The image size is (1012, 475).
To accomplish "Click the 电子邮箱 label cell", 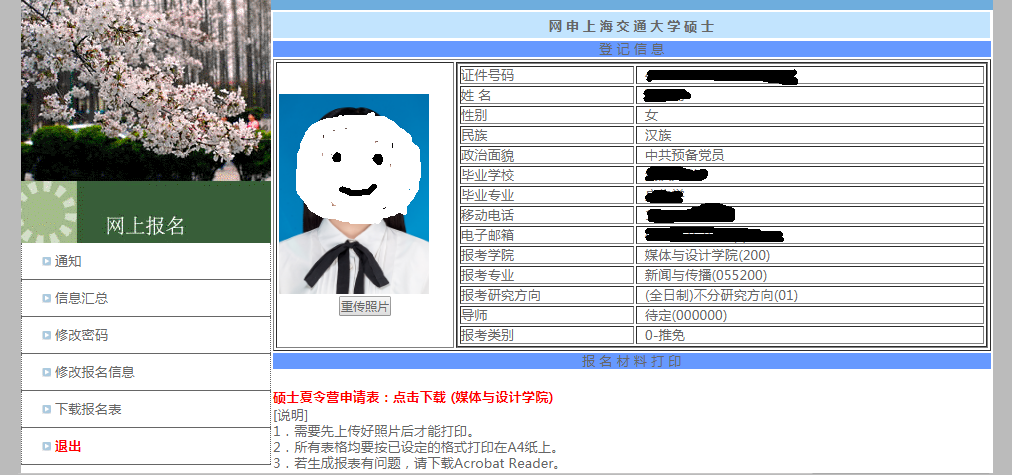I will coord(546,235).
